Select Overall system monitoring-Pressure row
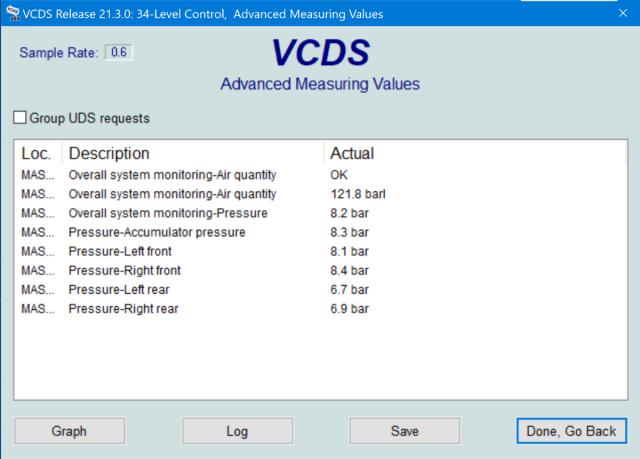Image resolution: width=640 pixels, height=459 pixels. click(x=320, y=213)
